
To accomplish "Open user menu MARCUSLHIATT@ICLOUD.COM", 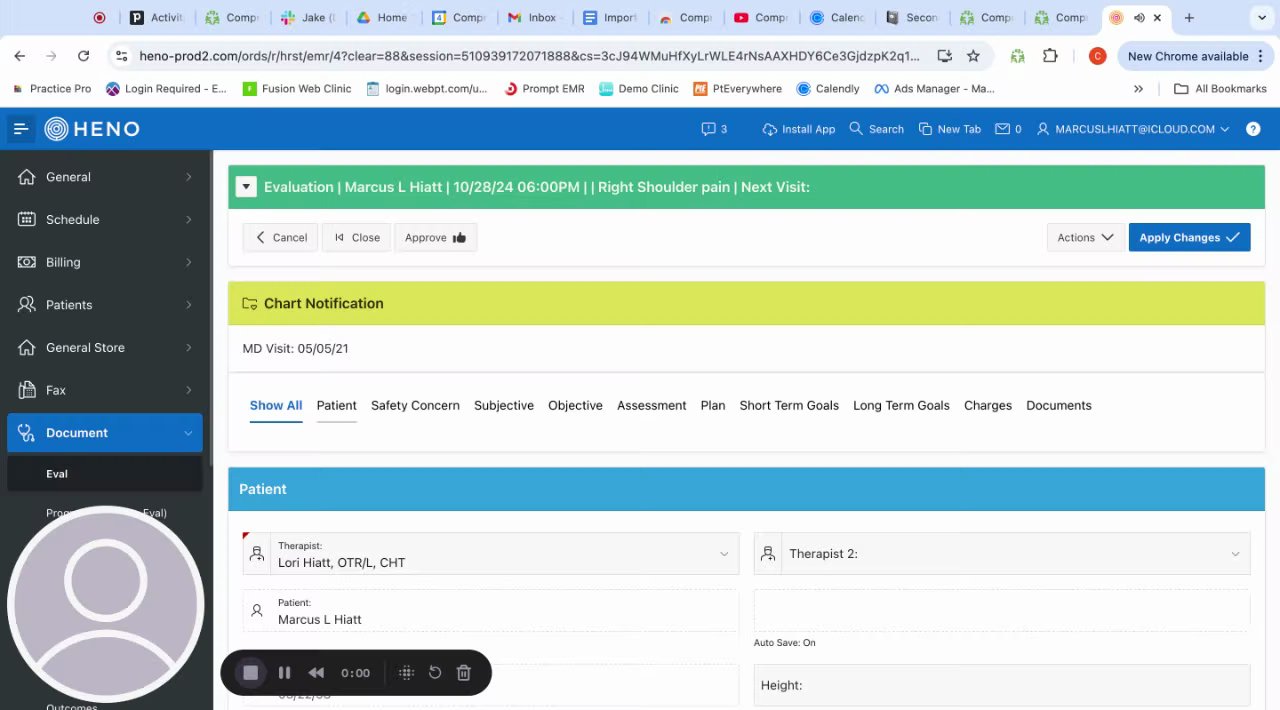I will click(1133, 129).
